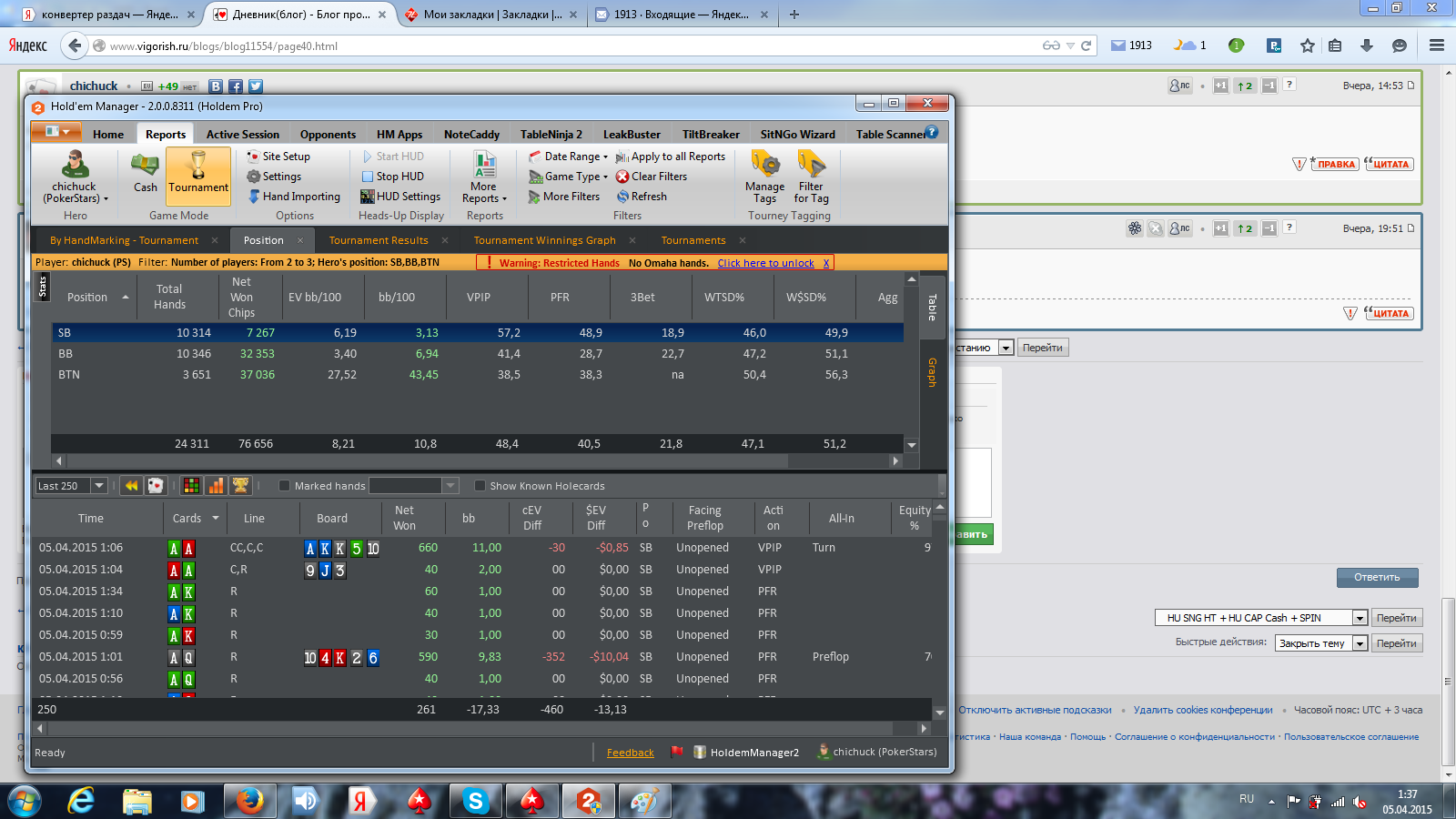
Task: Check Show Known Holecards
Action: (x=480, y=486)
